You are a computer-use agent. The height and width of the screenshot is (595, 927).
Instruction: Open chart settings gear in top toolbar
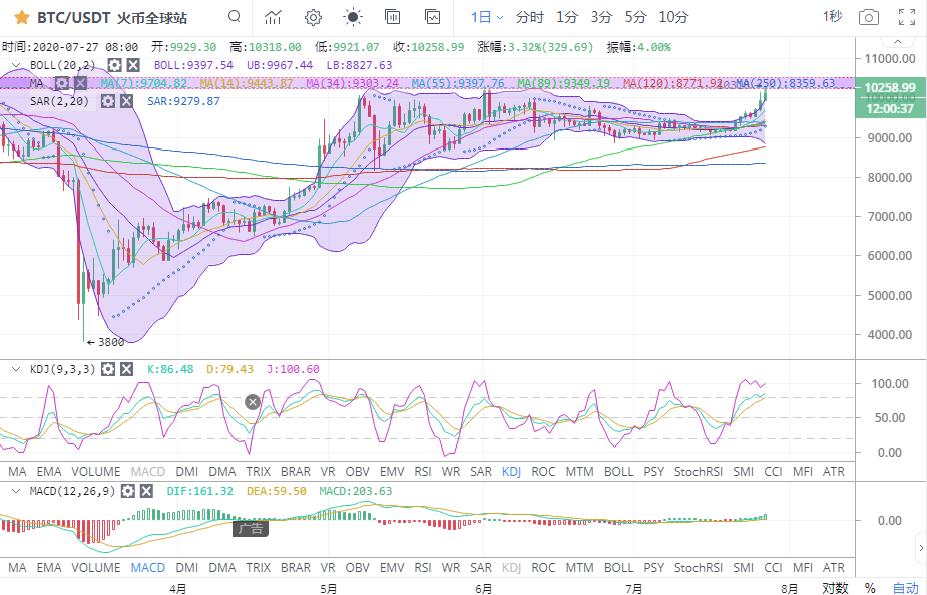click(313, 17)
